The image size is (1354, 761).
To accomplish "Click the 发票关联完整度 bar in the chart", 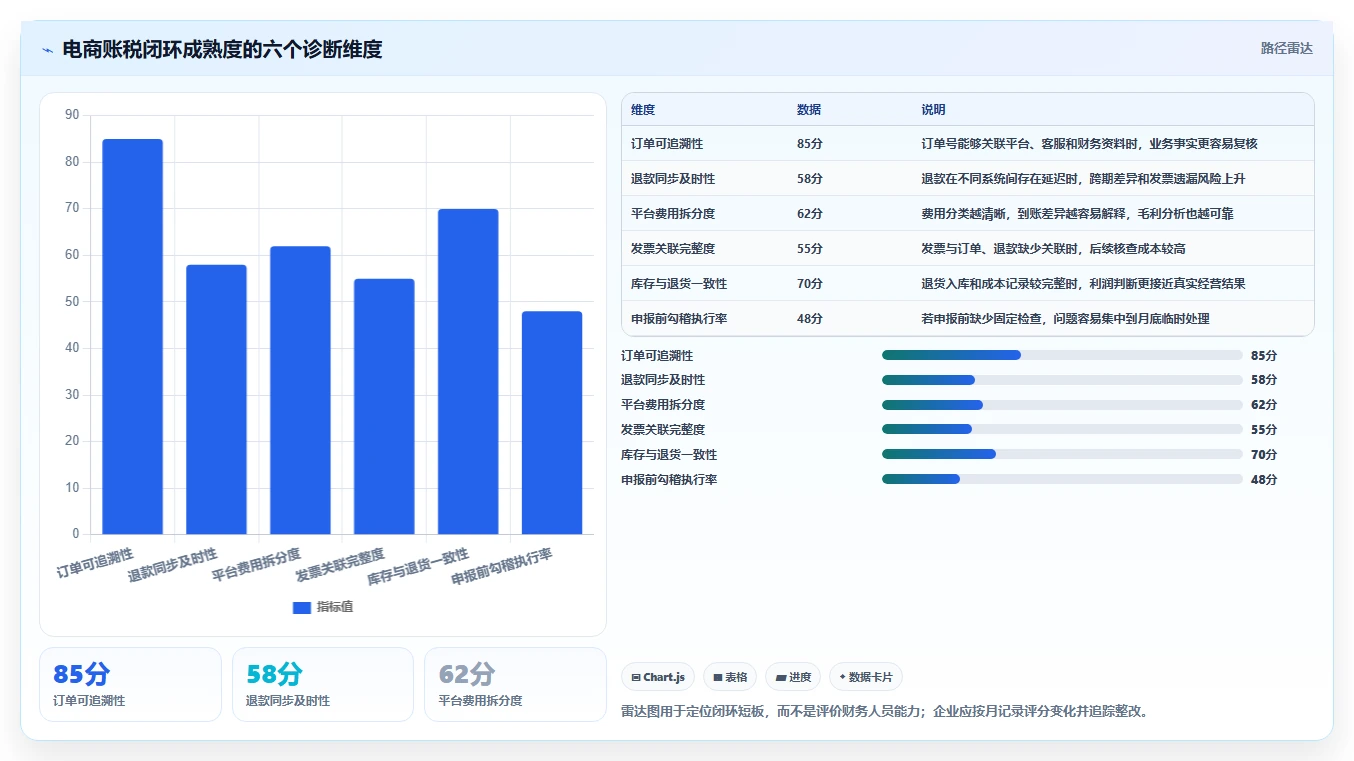I will tap(384, 406).
